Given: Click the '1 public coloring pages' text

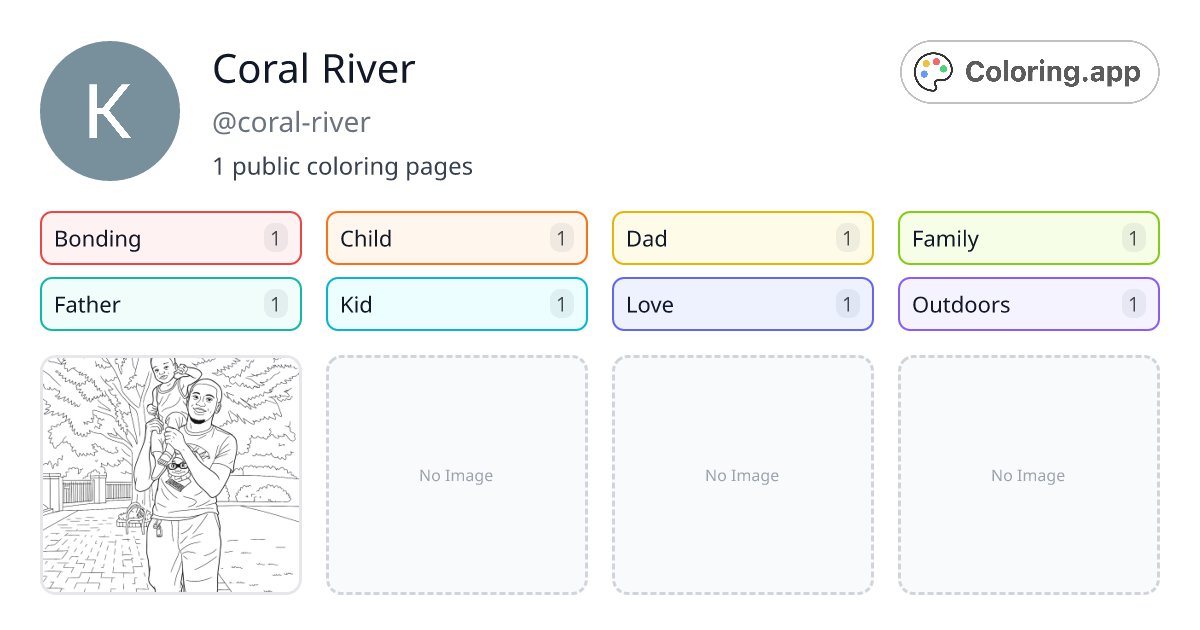Looking at the screenshot, I should pyautogui.click(x=343, y=166).
